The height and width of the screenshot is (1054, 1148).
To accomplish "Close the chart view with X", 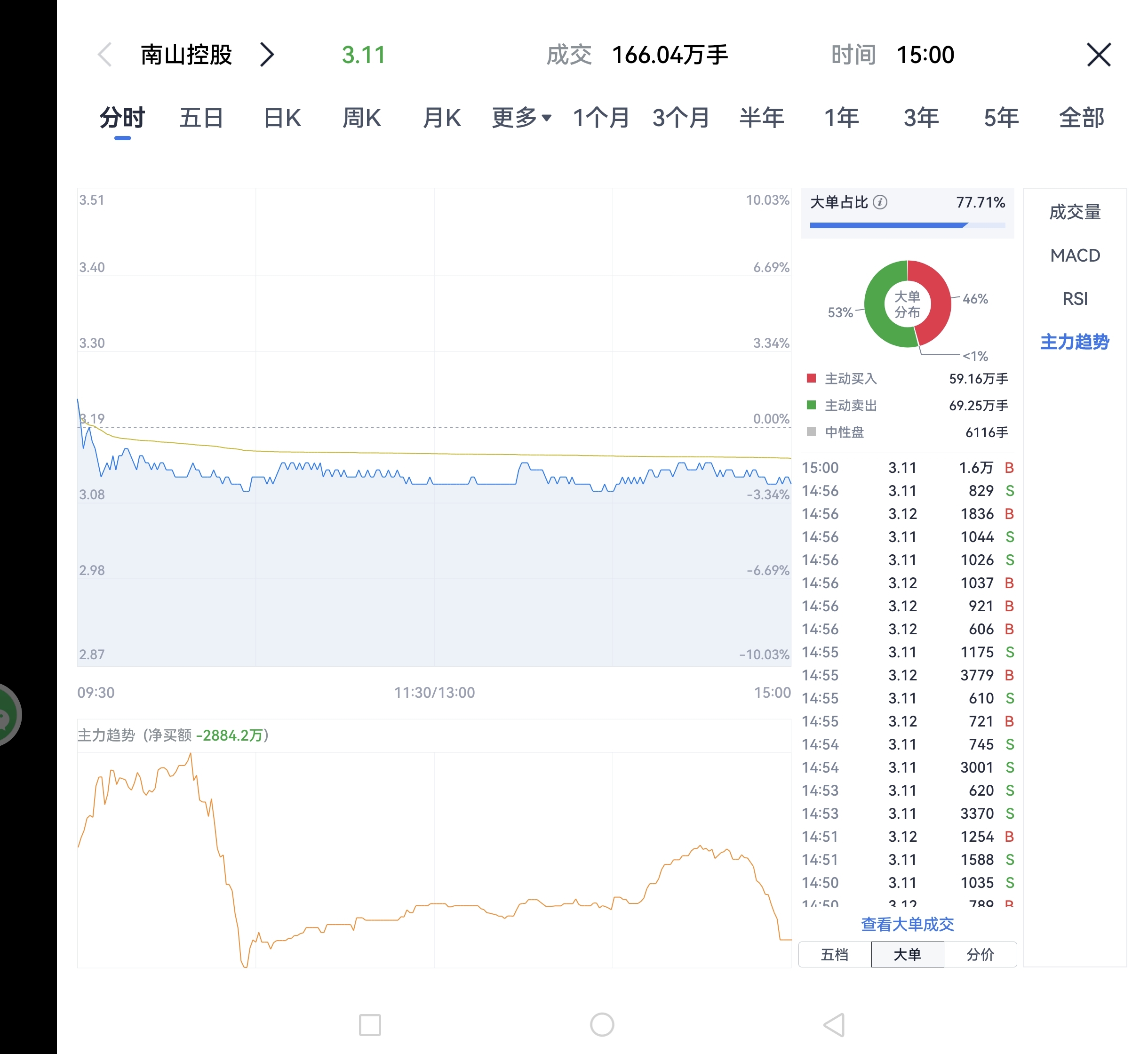I will coord(1099,56).
